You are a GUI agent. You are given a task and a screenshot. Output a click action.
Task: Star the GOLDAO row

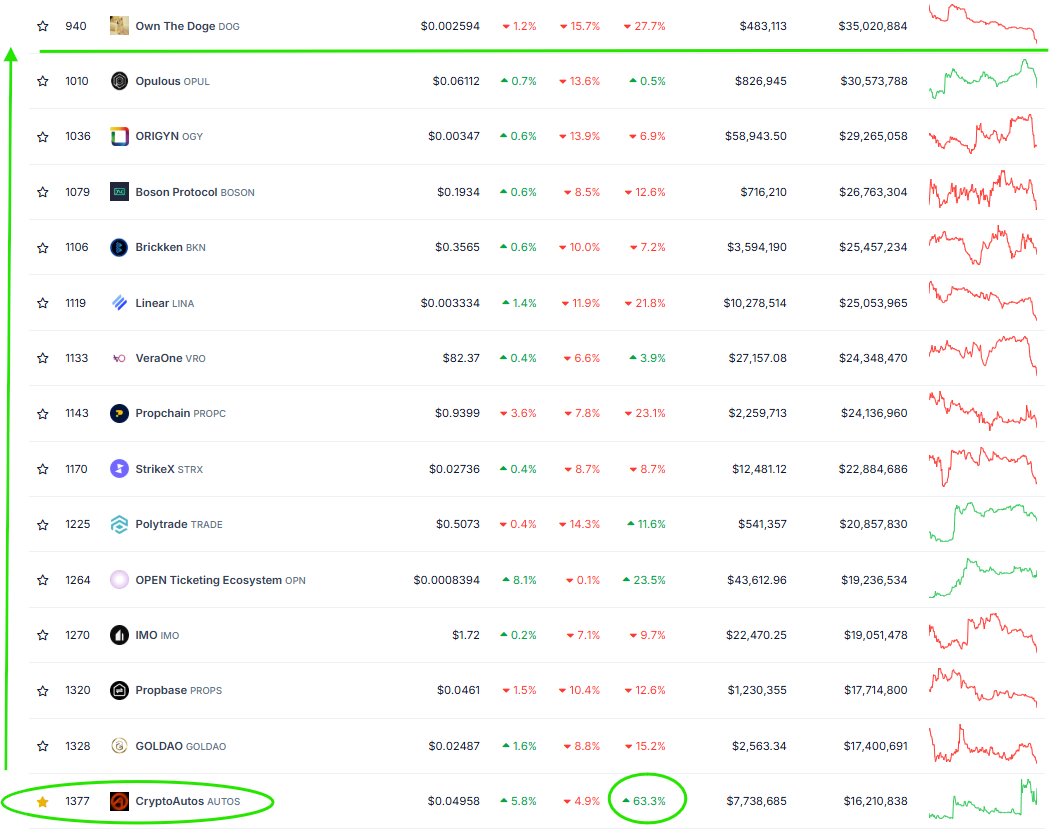[x=43, y=746]
